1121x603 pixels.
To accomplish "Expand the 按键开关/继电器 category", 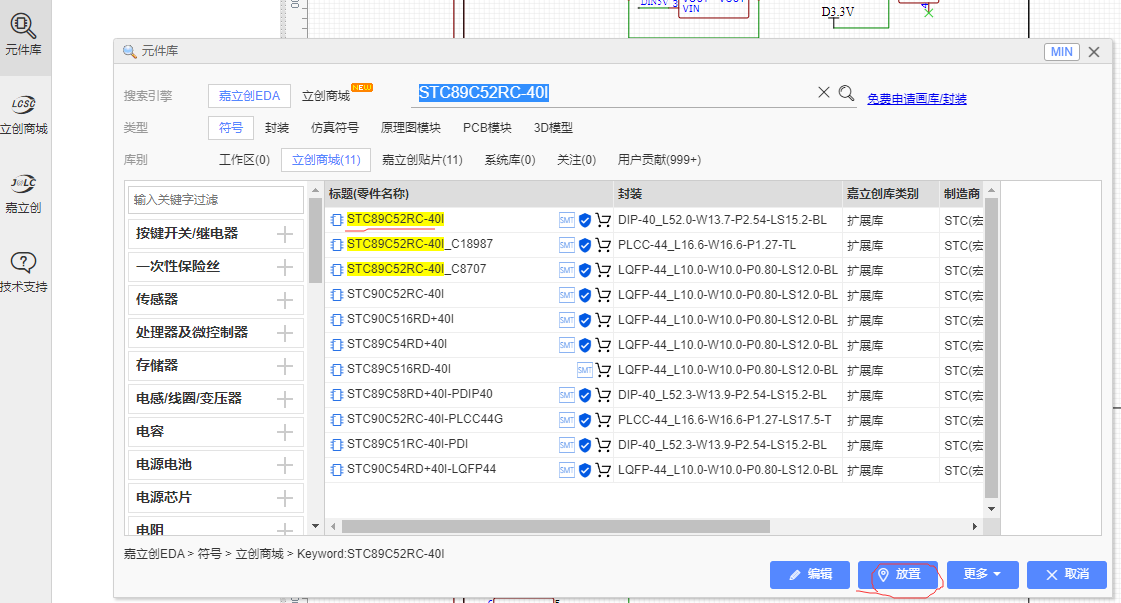I will click(285, 234).
